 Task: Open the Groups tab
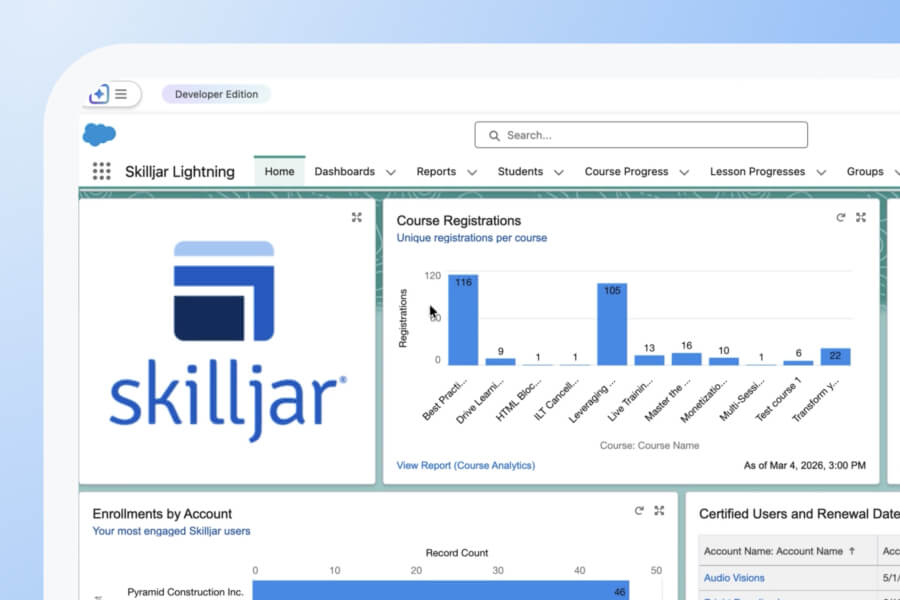point(865,171)
